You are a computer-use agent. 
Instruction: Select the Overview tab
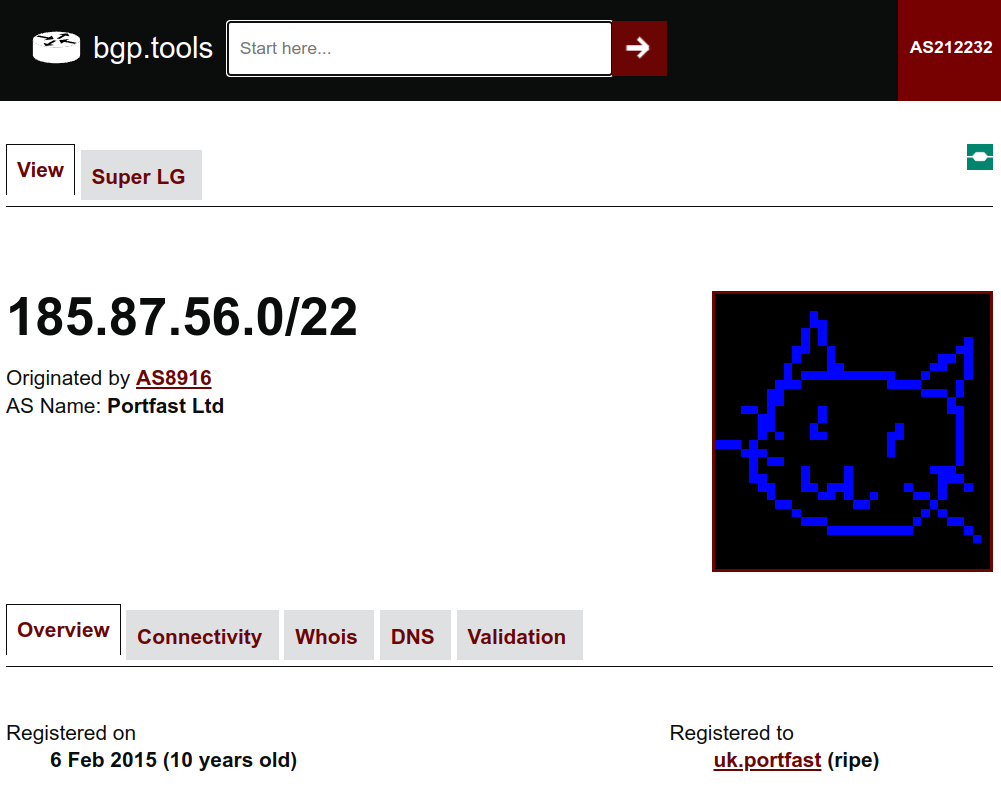(63, 630)
